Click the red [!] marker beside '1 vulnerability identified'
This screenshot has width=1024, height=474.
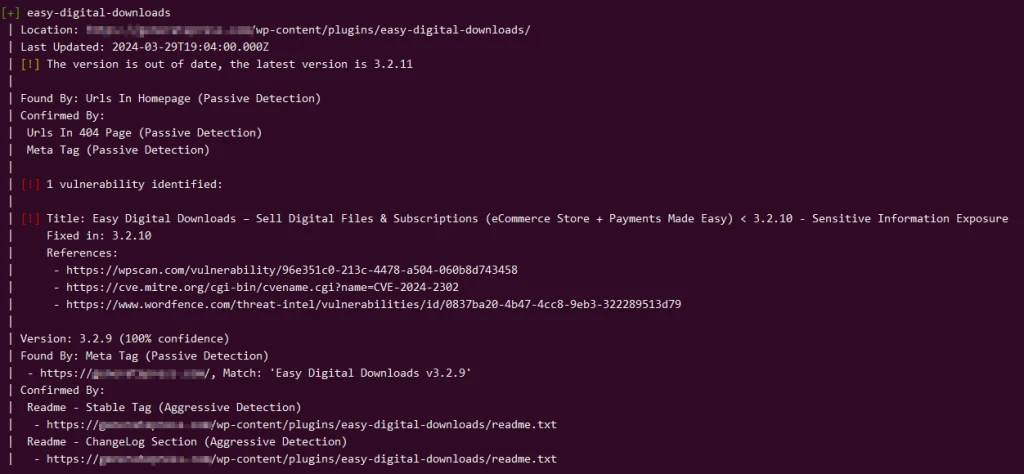[x=30, y=184]
